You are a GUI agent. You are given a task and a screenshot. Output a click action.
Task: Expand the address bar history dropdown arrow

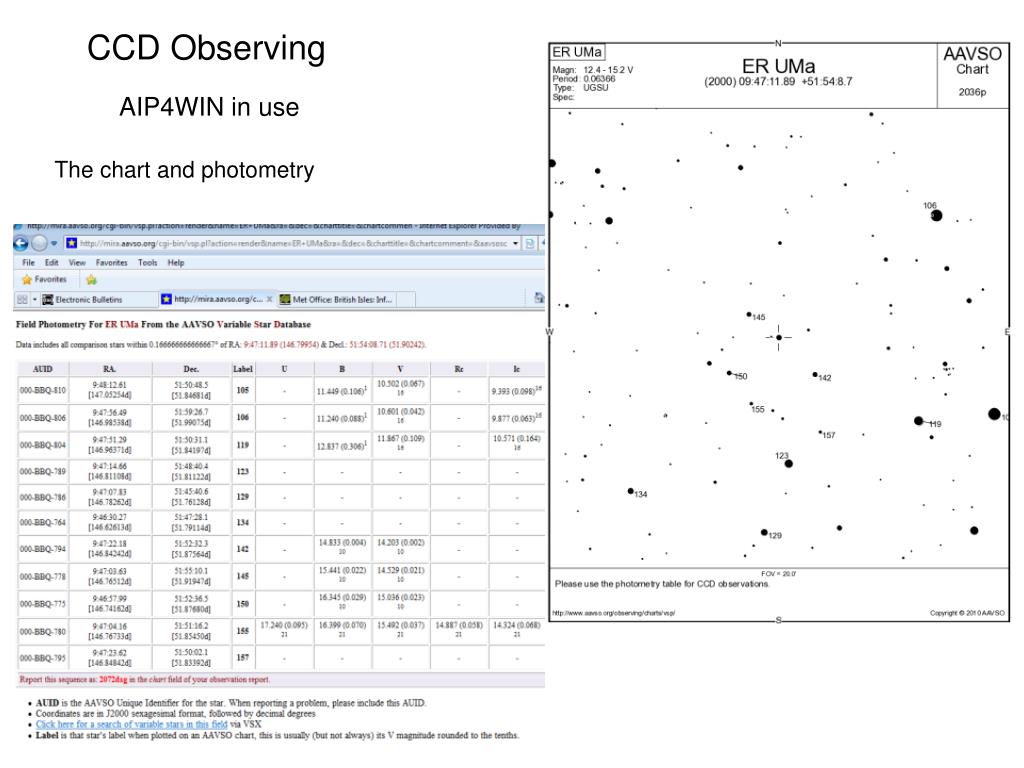[x=515, y=244]
